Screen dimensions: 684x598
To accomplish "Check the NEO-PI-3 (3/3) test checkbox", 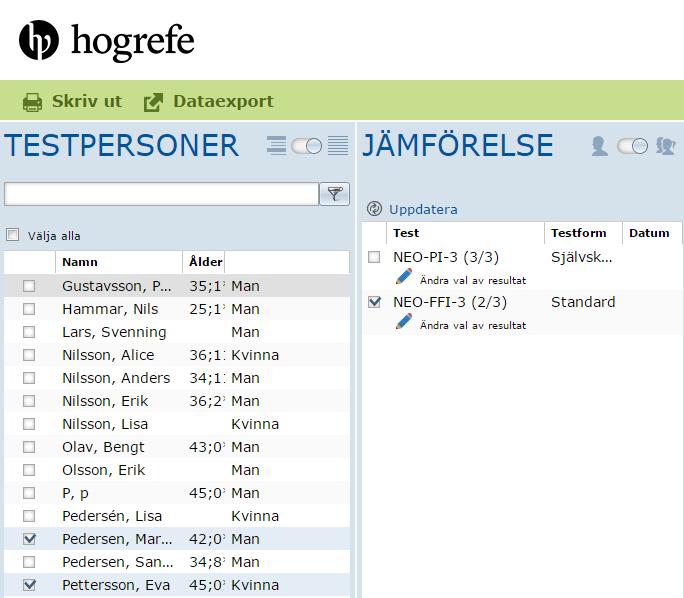I will coord(374,257).
